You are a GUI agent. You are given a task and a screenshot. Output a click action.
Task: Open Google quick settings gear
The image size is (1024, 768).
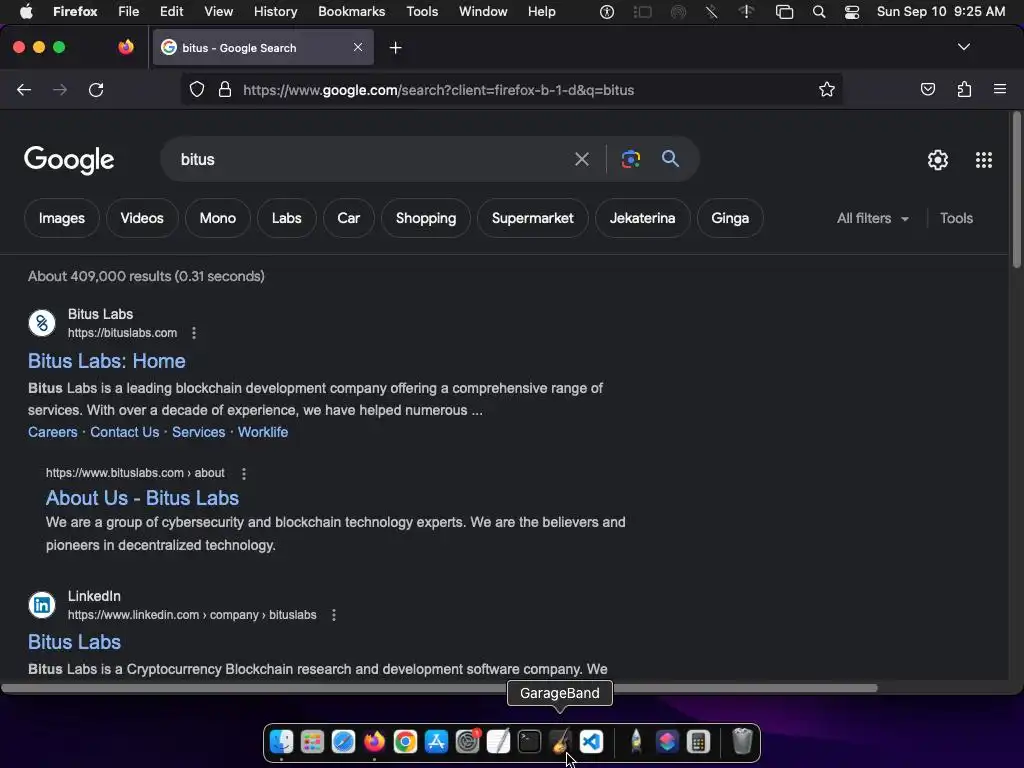tap(938, 160)
